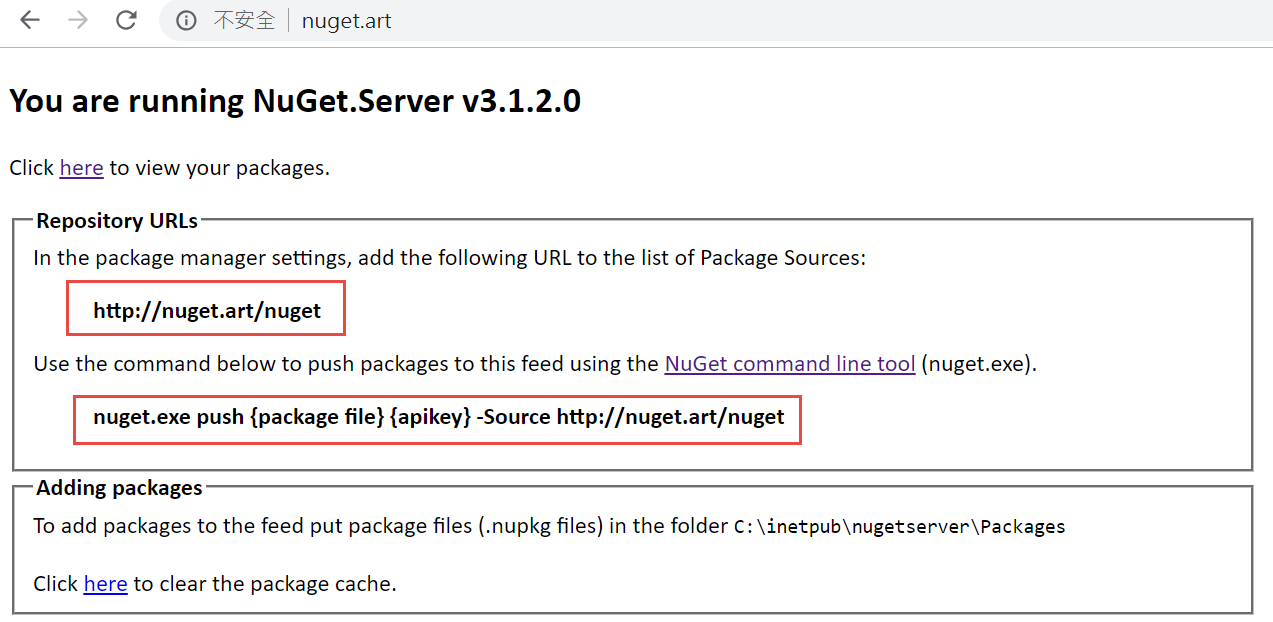Click 'here' to clear the package cache
The height and width of the screenshot is (622, 1273).
(106, 584)
